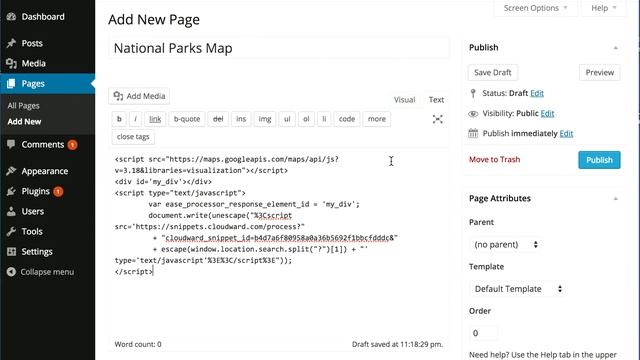640x360 pixels.
Task: Select Add New submenu item
Action: coord(24,122)
